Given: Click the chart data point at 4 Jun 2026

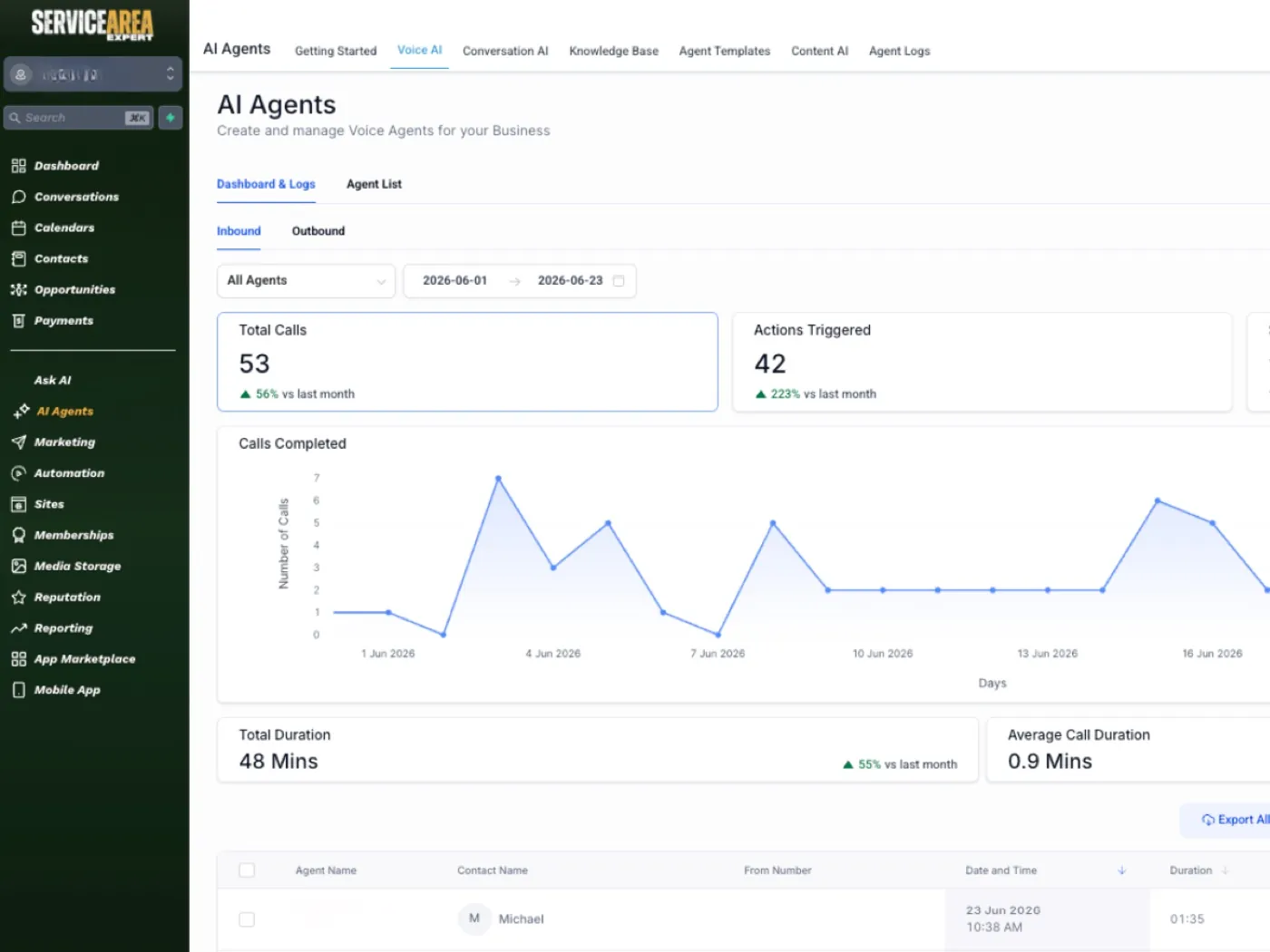Looking at the screenshot, I should coord(553,568).
